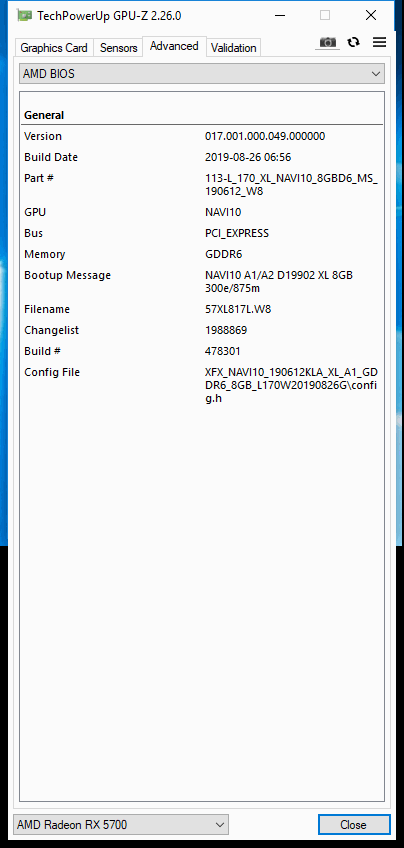Viewport: 404px width, 848px height.
Task: Click the Bootup Message value NAVI10 A1/A2
Action: tap(279, 281)
